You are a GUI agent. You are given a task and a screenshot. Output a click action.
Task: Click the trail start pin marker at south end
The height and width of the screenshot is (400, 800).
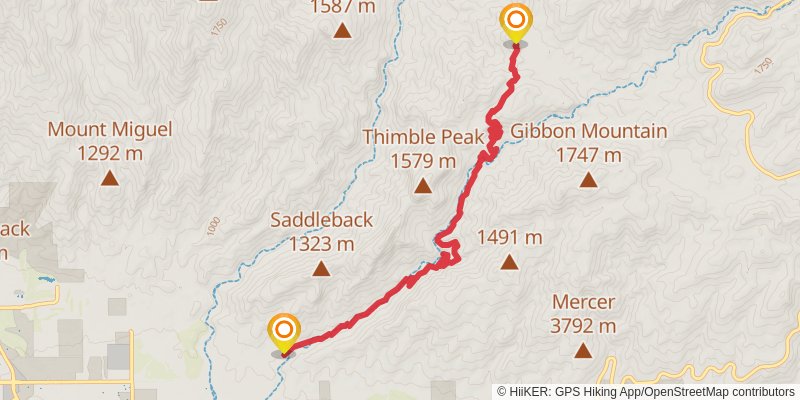pyautogui.click(x=284, y=333)
